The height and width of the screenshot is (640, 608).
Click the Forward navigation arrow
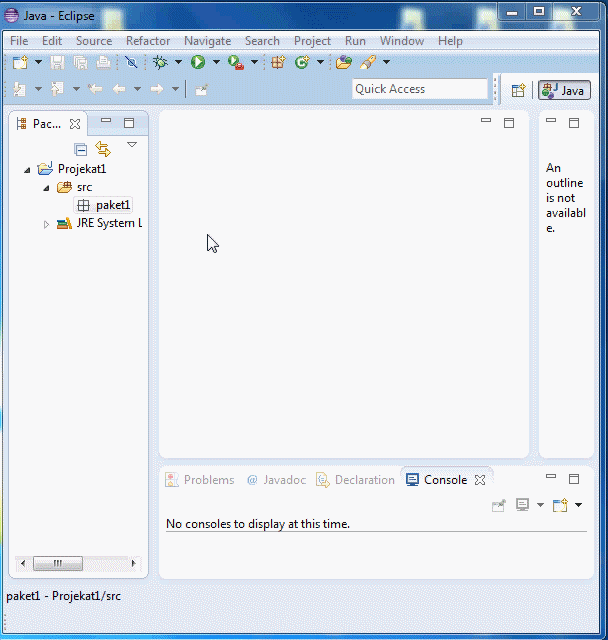(x=157, y=89)
